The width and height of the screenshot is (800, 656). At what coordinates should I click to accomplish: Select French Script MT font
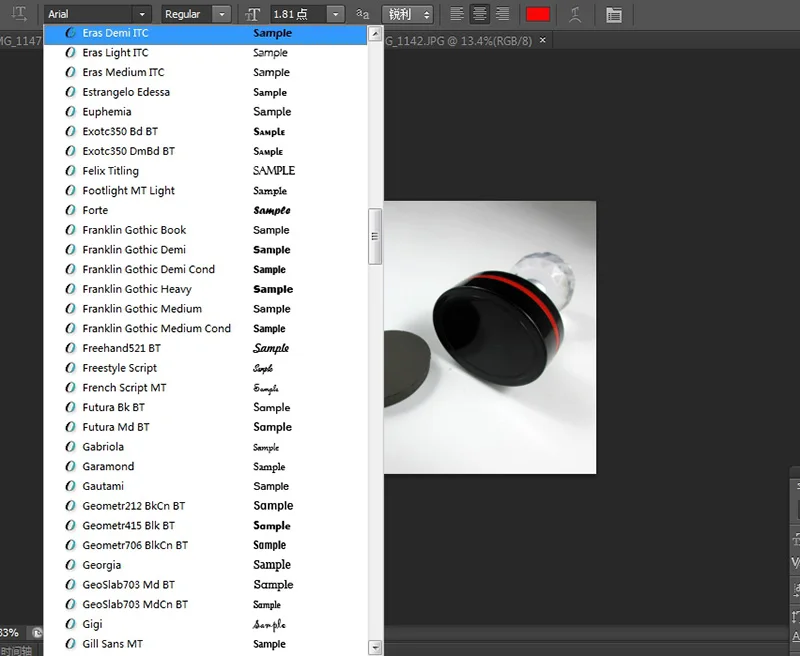click(x=205, y=388)
